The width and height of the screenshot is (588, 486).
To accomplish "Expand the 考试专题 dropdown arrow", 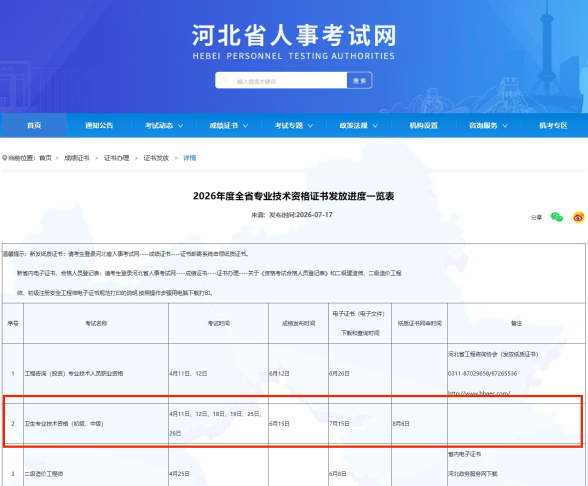I will click(310, 126).
